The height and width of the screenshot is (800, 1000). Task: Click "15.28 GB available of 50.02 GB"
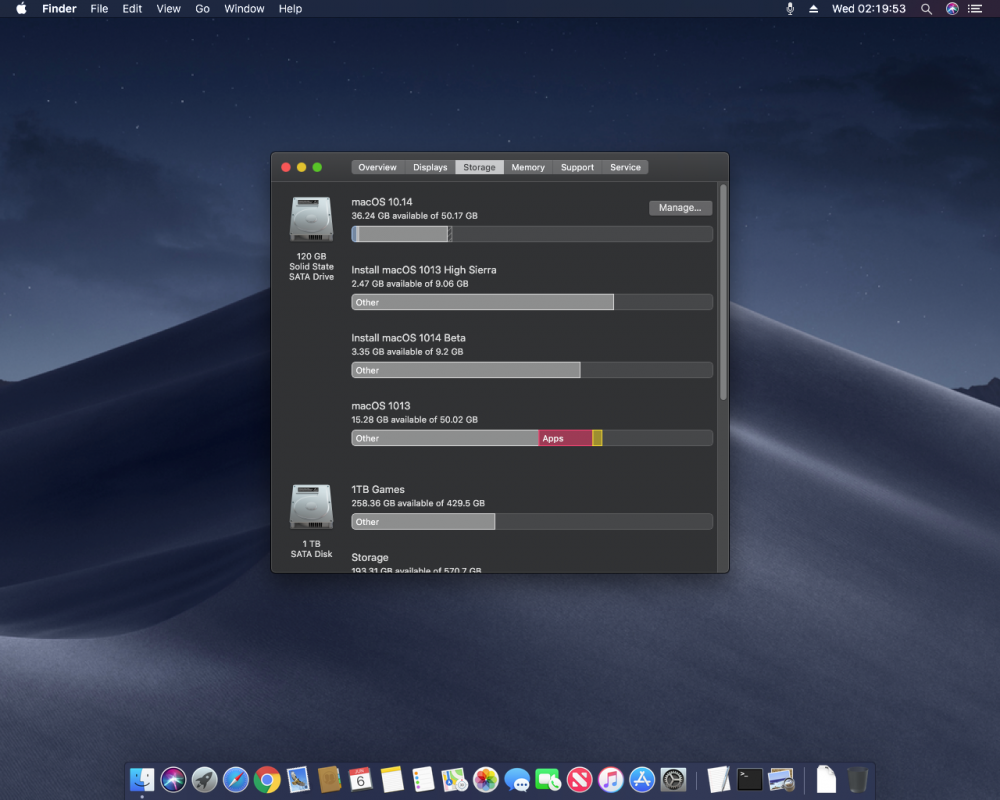415,419
